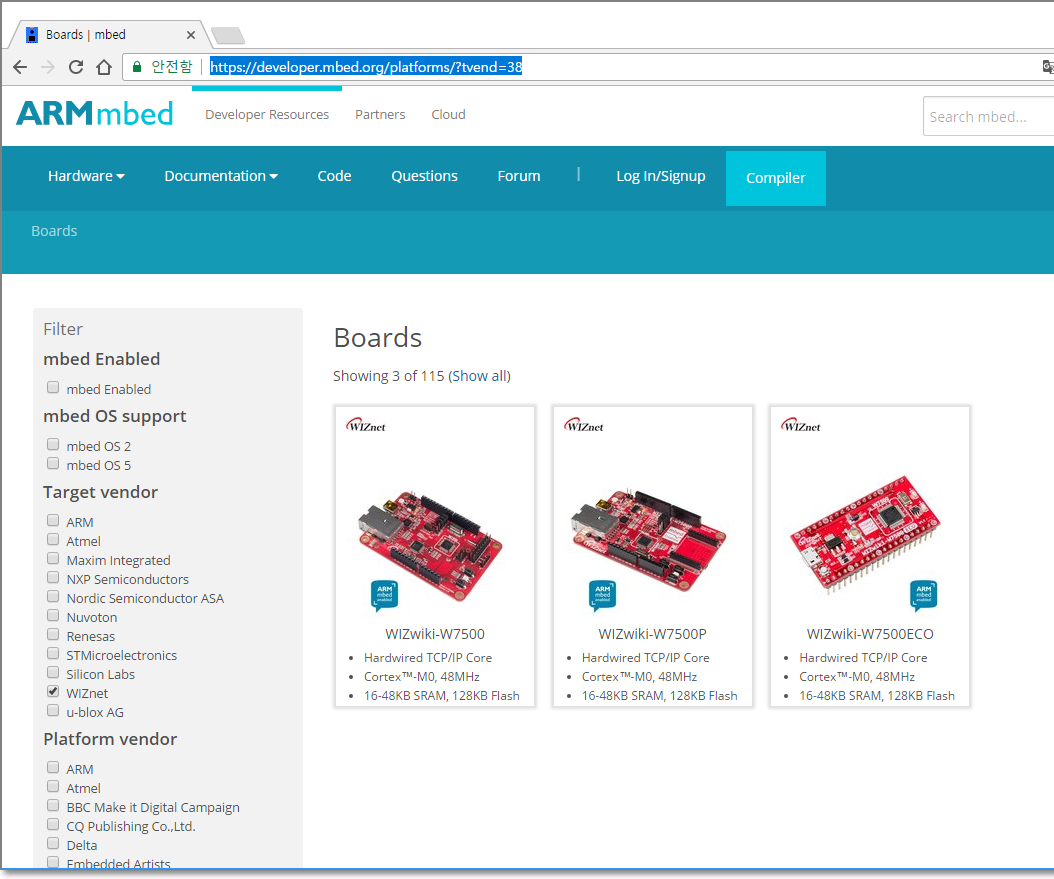This screenshot has height=879, width=1054.
Task: Check ARM under Target vendor
Action: click(x=53, y=520)
